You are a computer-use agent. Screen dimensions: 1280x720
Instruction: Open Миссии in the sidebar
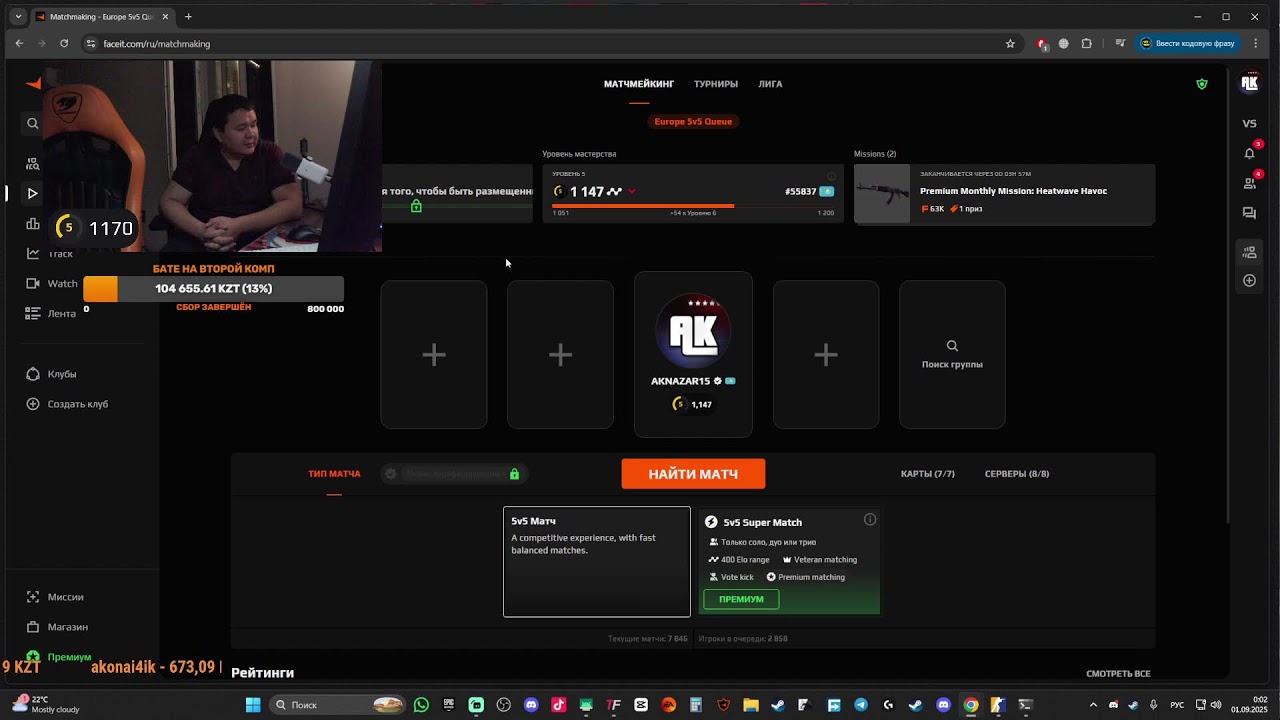[54, 597]
